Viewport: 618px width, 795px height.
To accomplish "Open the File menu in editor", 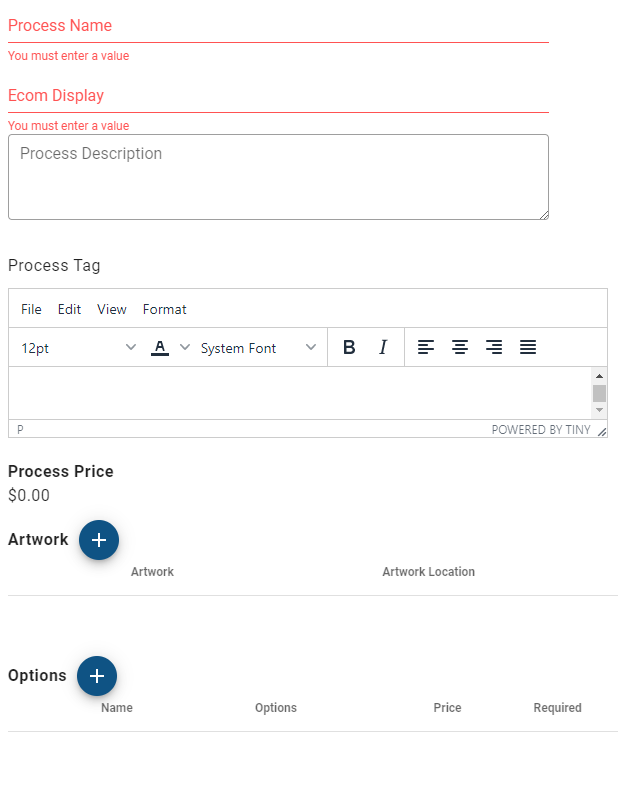I will coord(31,309).
